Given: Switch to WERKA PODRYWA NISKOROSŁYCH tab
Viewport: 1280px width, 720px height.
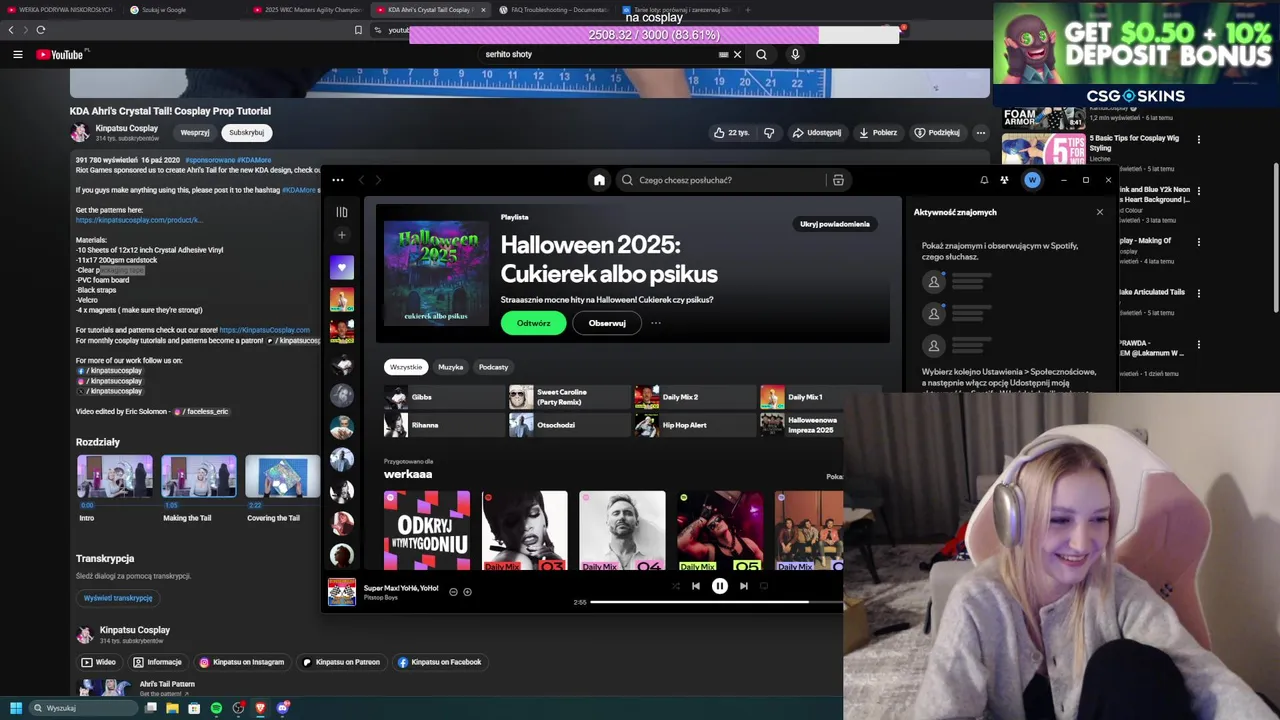Looking at the screenshot, I should tap(62, 10).
